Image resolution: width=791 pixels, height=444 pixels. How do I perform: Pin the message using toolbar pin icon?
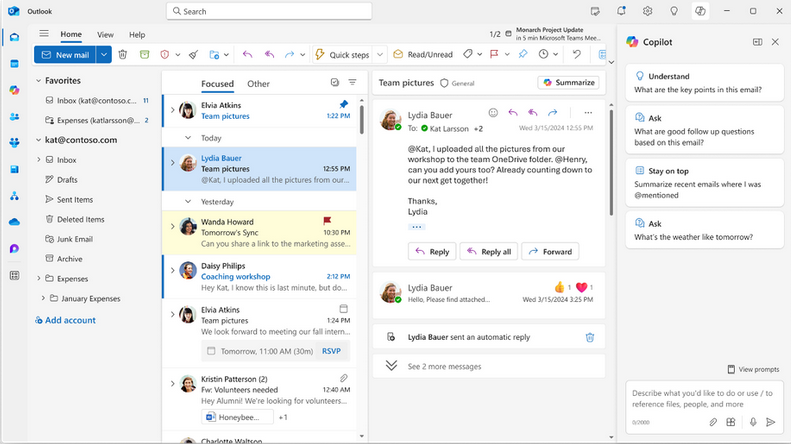click(523, 54)
